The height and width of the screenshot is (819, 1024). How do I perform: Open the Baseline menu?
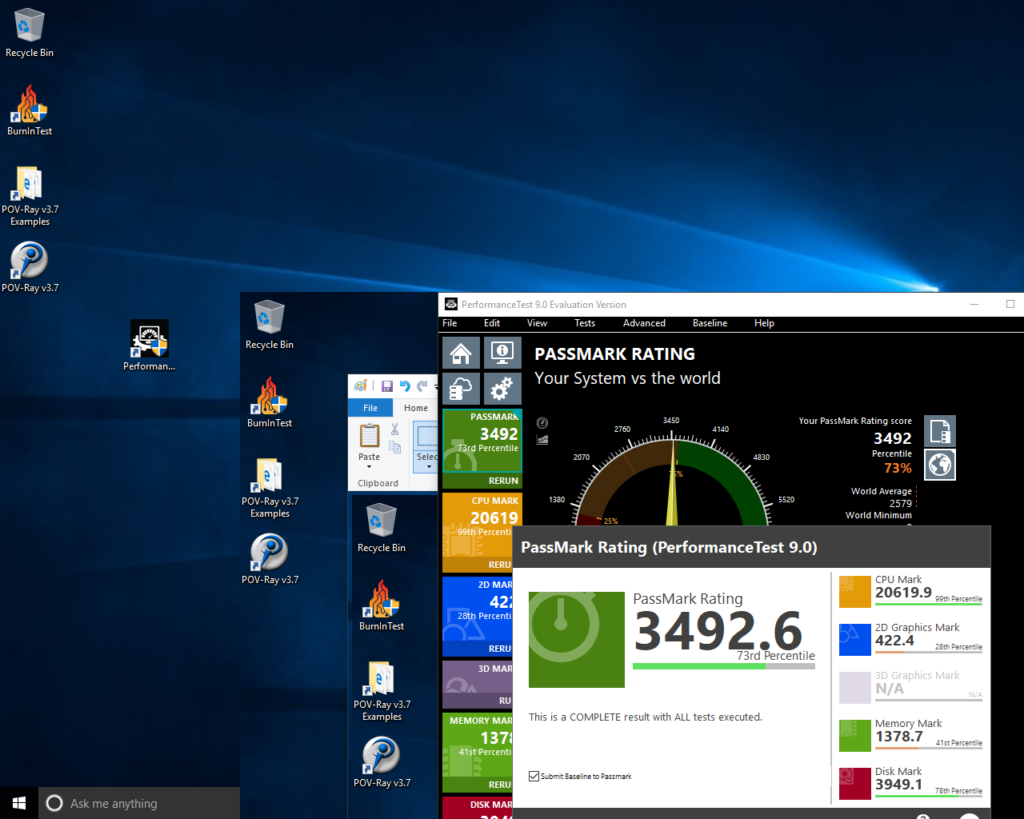[x=710, y=323]
